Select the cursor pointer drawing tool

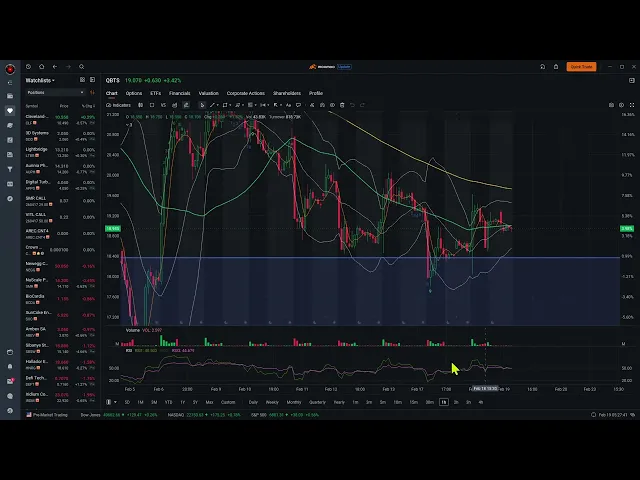pyautogui.click(x=202, y=105)
